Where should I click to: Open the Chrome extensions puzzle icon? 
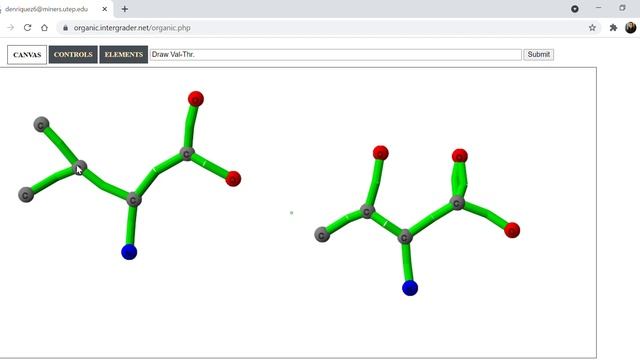(613, 28)
